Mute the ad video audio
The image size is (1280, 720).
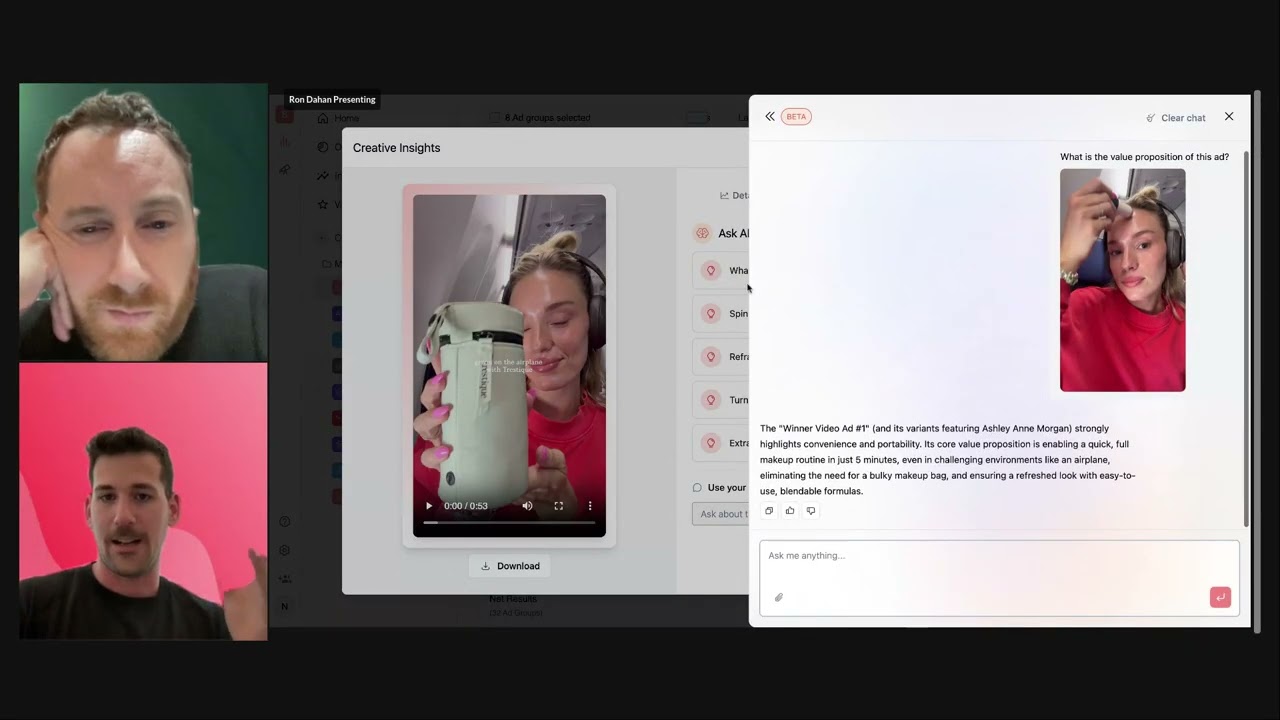pyautogui.click(x=527, y=506)
